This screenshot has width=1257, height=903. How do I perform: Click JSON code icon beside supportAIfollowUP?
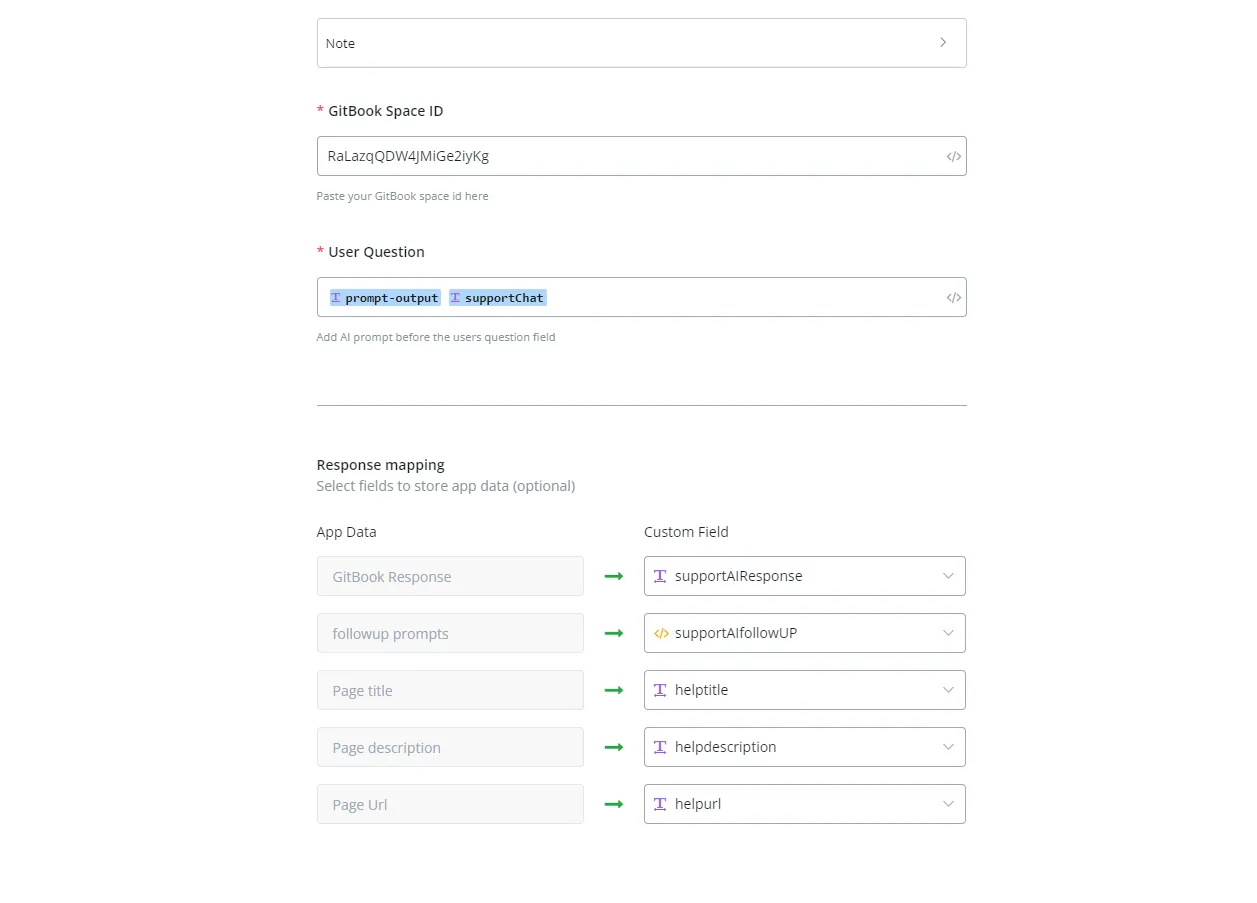[x=660, y=633]
